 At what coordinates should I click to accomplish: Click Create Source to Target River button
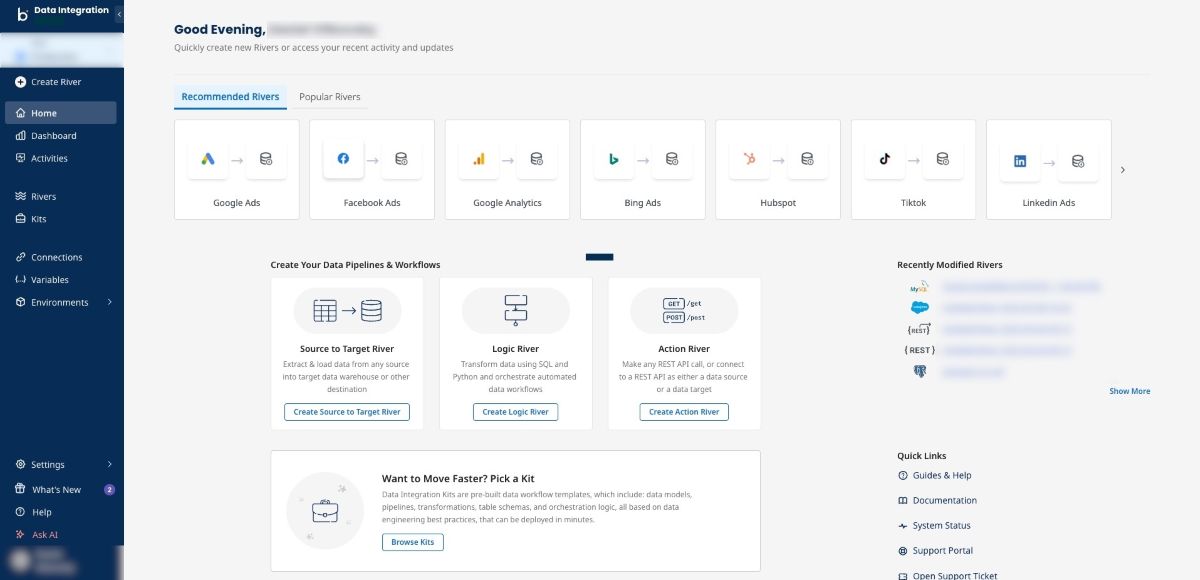click(x=347, y=412)
